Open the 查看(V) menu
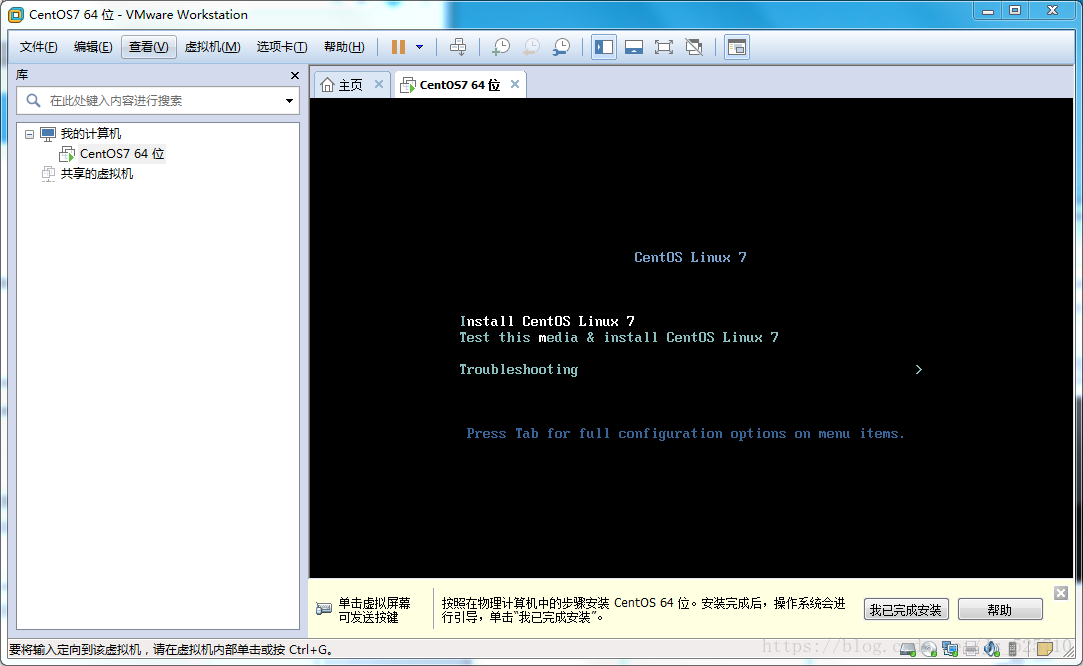The height and width of the screenshot is (666, 1083). point(148,47)
